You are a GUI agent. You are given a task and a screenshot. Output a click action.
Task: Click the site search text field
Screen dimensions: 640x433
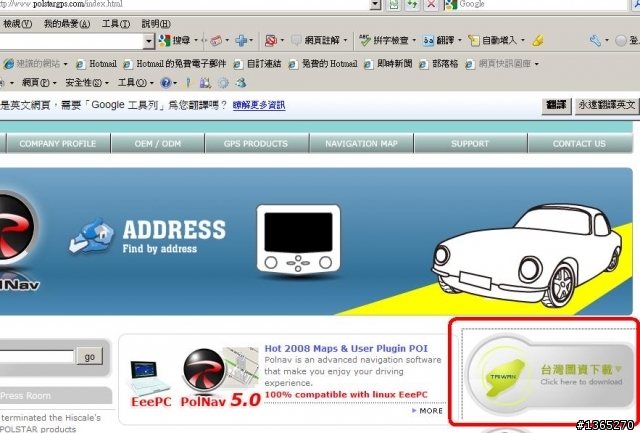coord(37,357)
